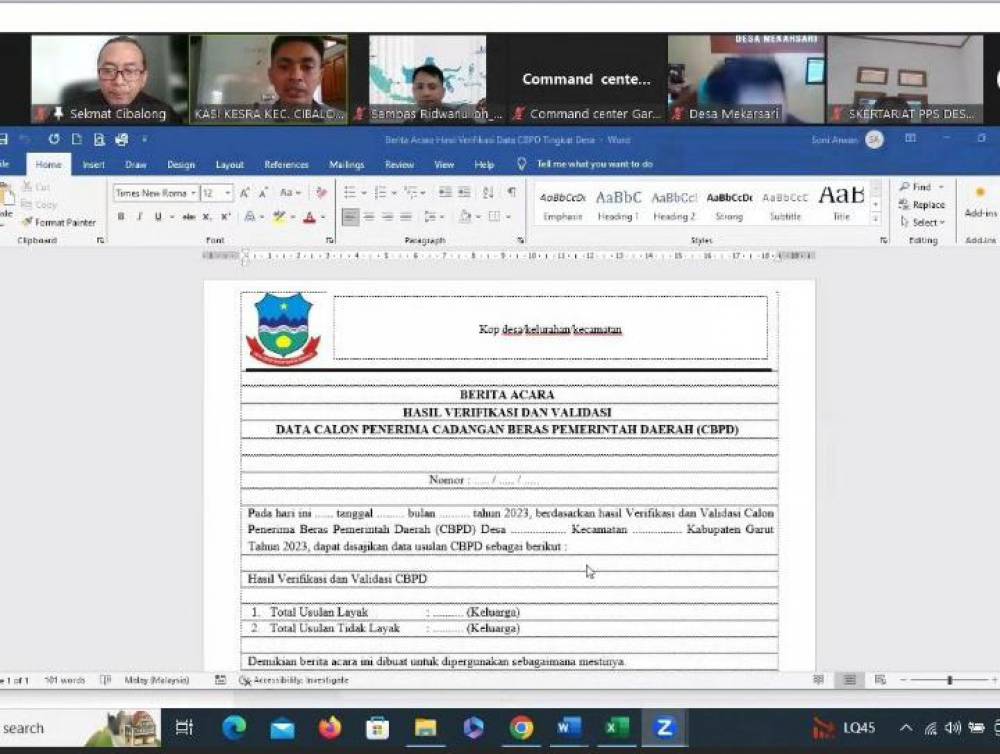This screenshot has width=1000, height=754.
Task: Toggle Superscript formatting
Action: pyautogui.click(x=225, y=217)
